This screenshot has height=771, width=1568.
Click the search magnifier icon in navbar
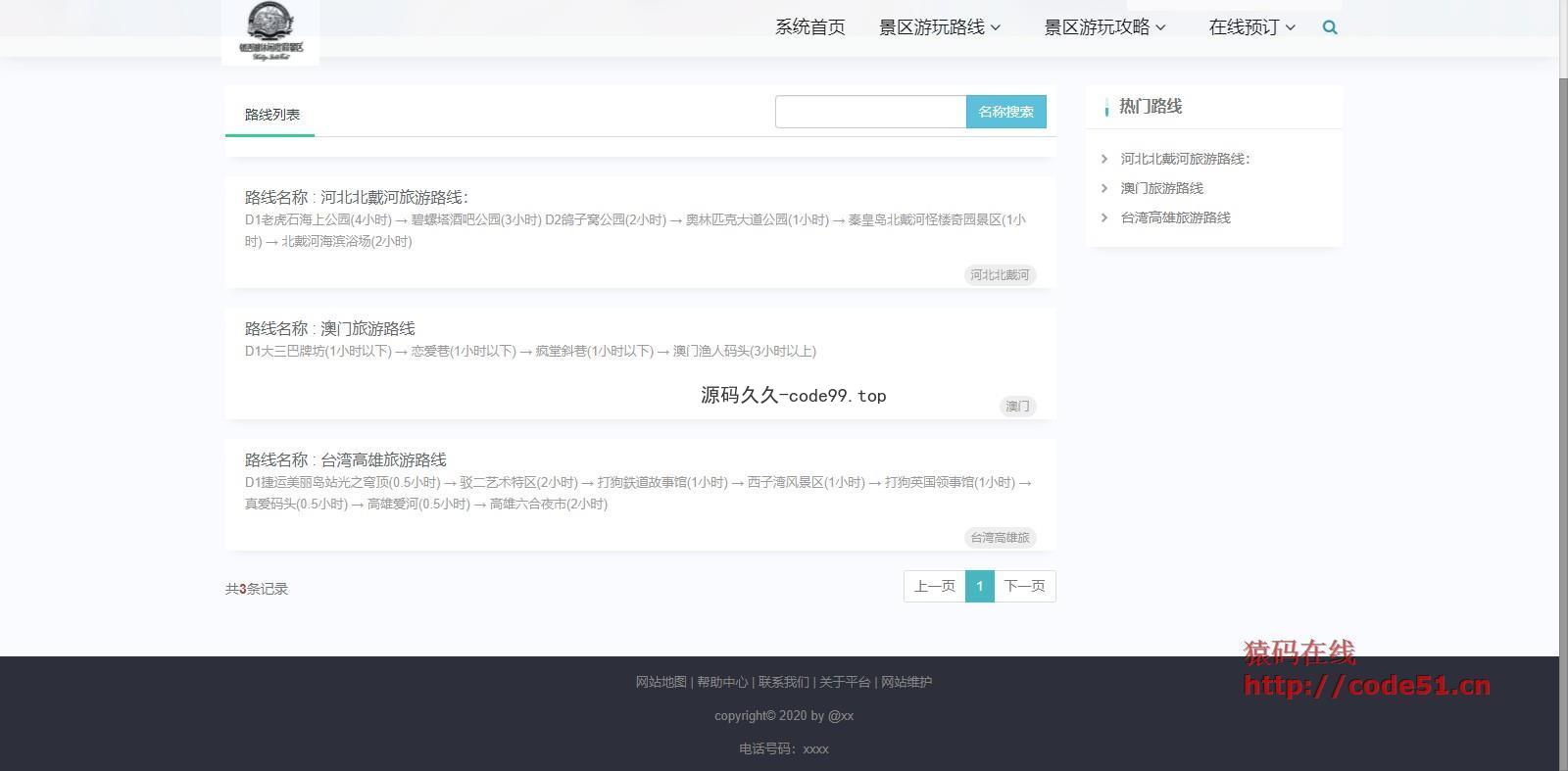(1330, 27)
